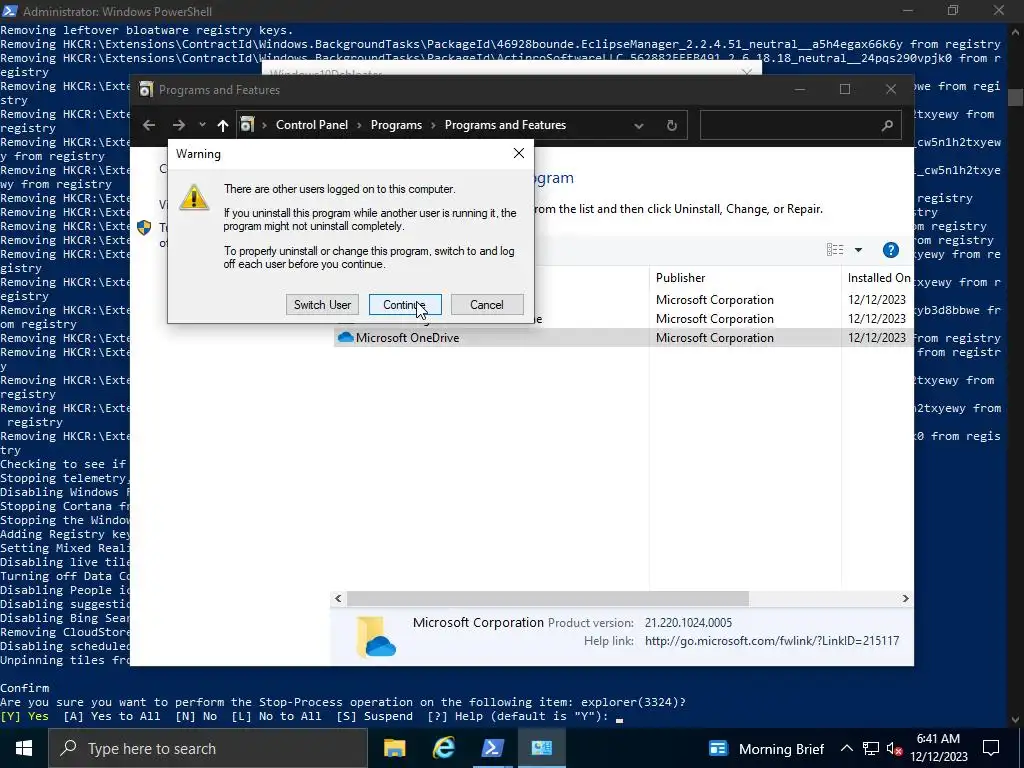Click the muted volume tray icon

pyautogui.click(x=895, y=748)
